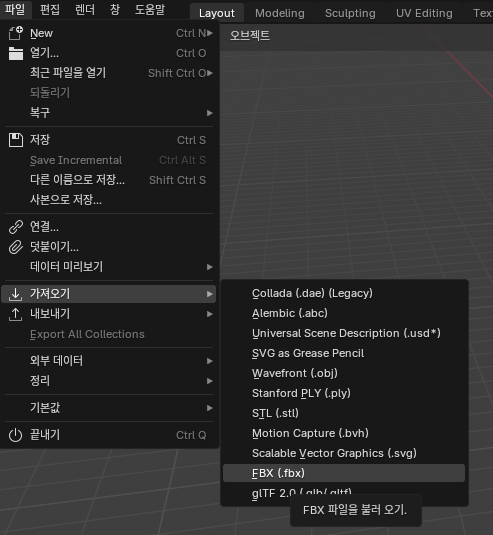Select 저장 to save the file
Screen dimensions: 493x535
108,140
